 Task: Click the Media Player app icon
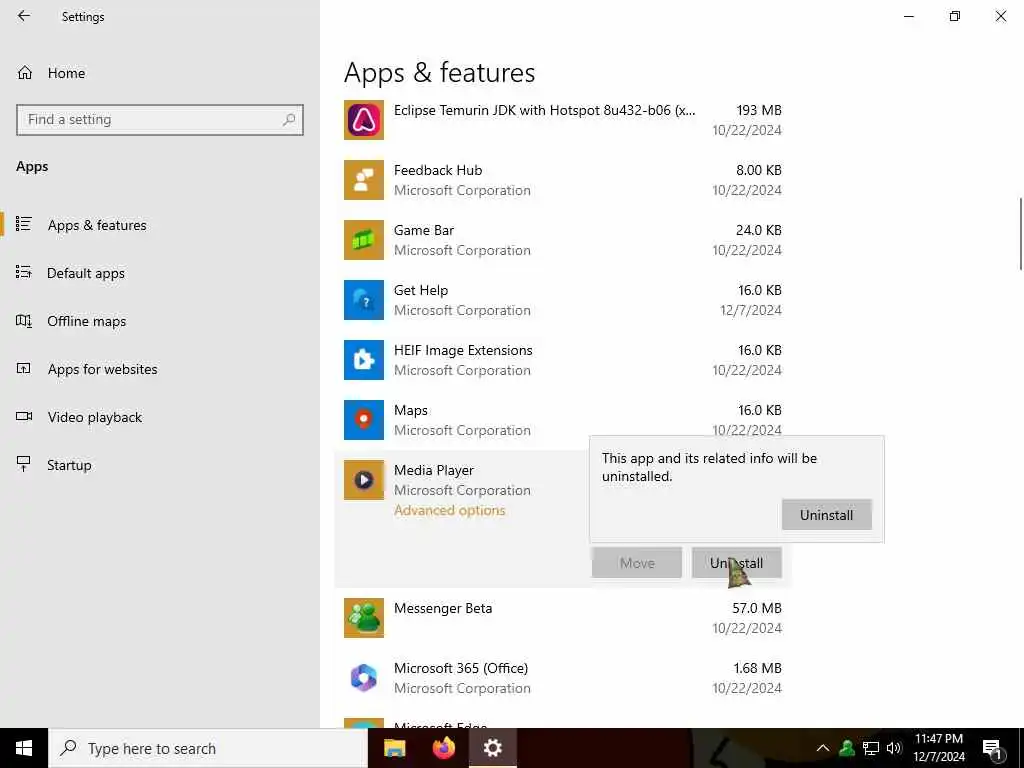pyautogui.click(x=364, y=481)
